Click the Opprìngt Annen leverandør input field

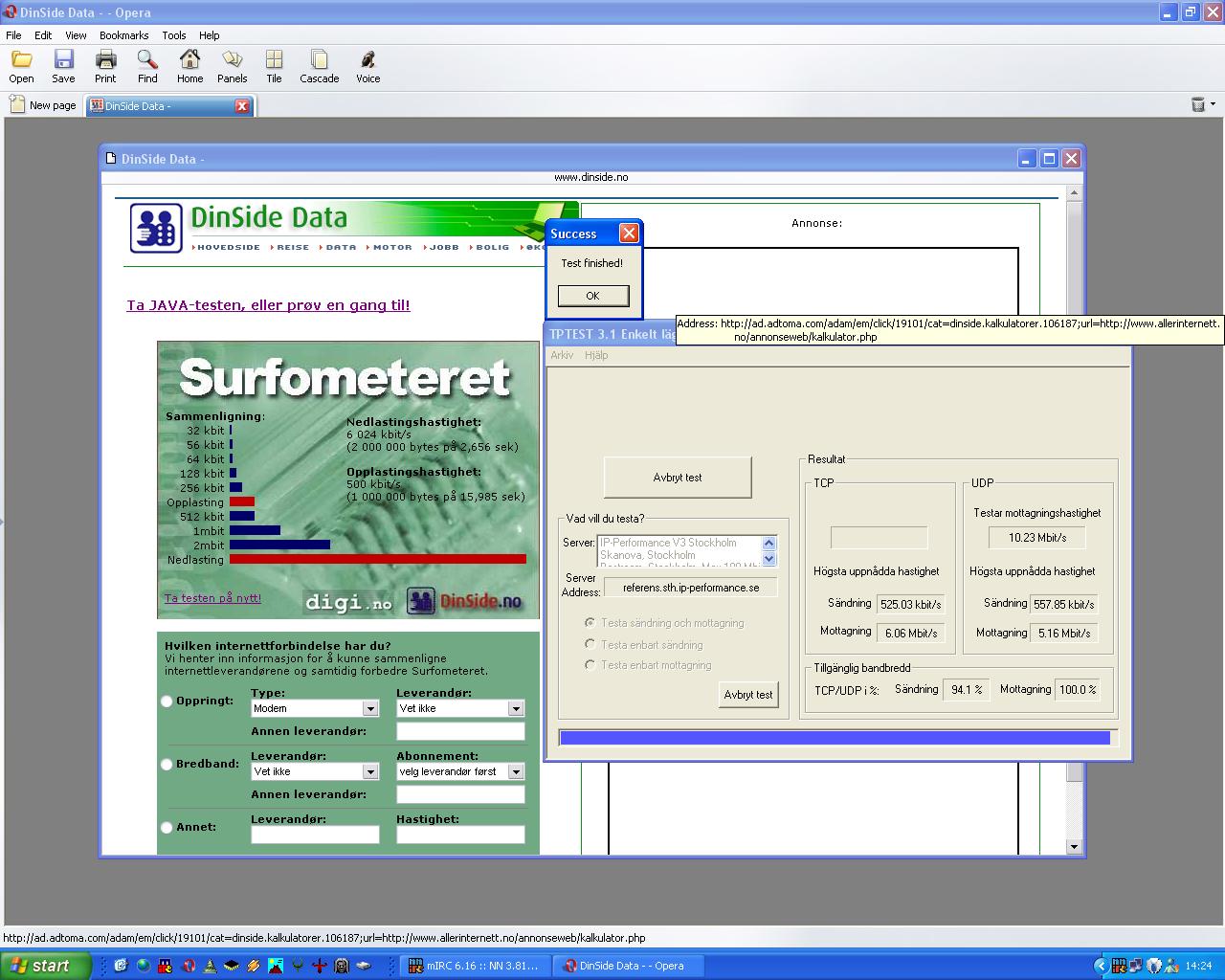[460, 732]
